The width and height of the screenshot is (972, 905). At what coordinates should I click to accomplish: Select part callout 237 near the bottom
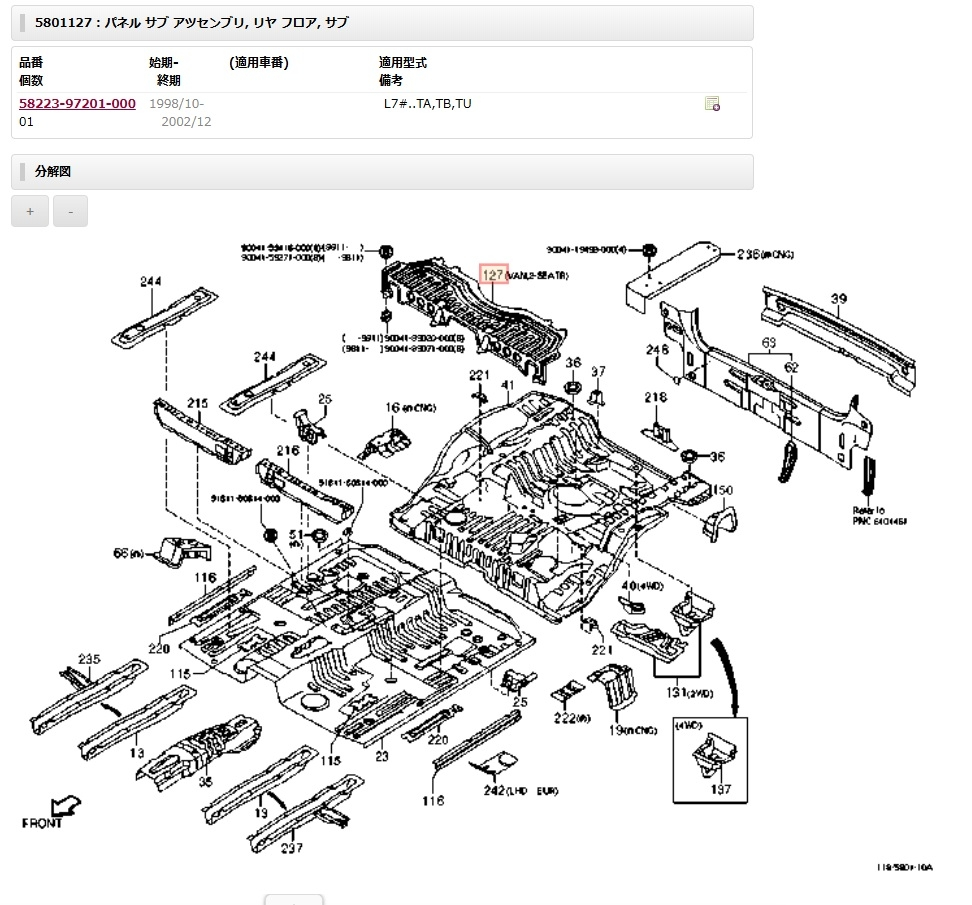pos(292,849)
